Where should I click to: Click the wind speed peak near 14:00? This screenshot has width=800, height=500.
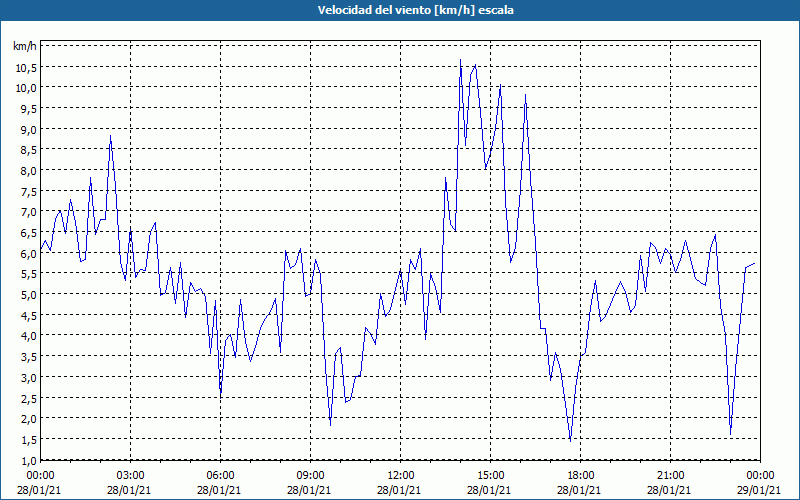[460, 60]
